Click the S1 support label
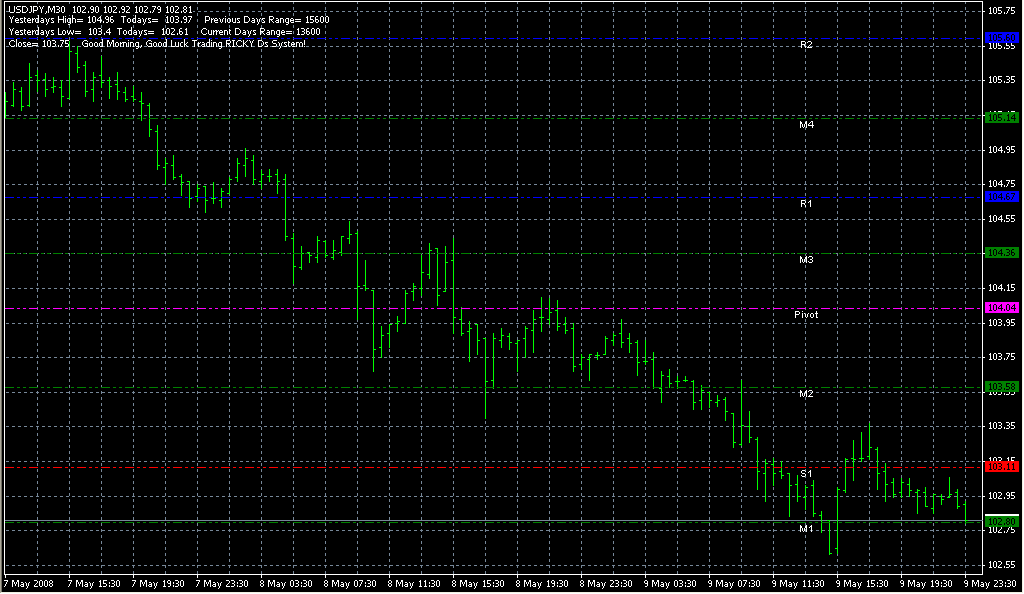Screen dimensions: 1024x594 806,473
